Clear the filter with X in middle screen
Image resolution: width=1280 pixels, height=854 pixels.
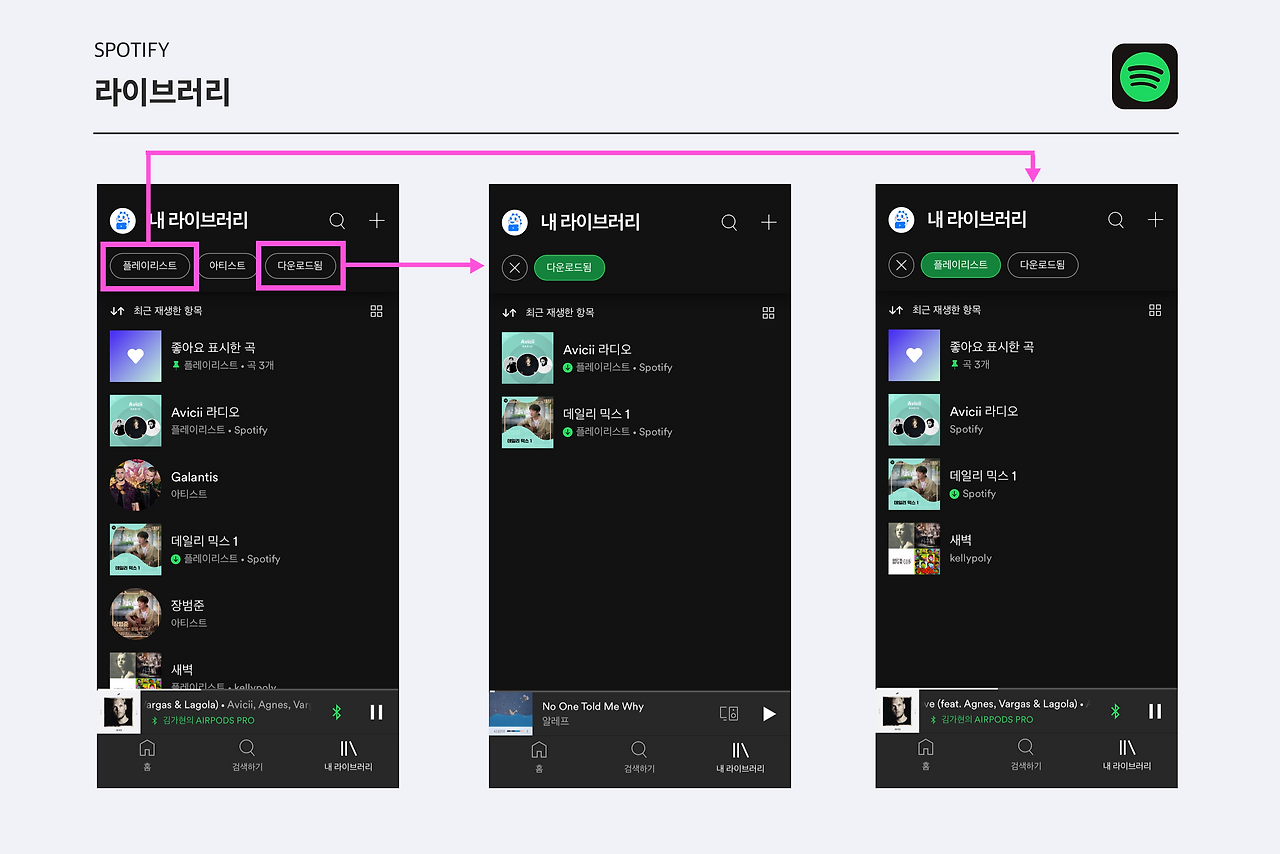coord(515,267)
